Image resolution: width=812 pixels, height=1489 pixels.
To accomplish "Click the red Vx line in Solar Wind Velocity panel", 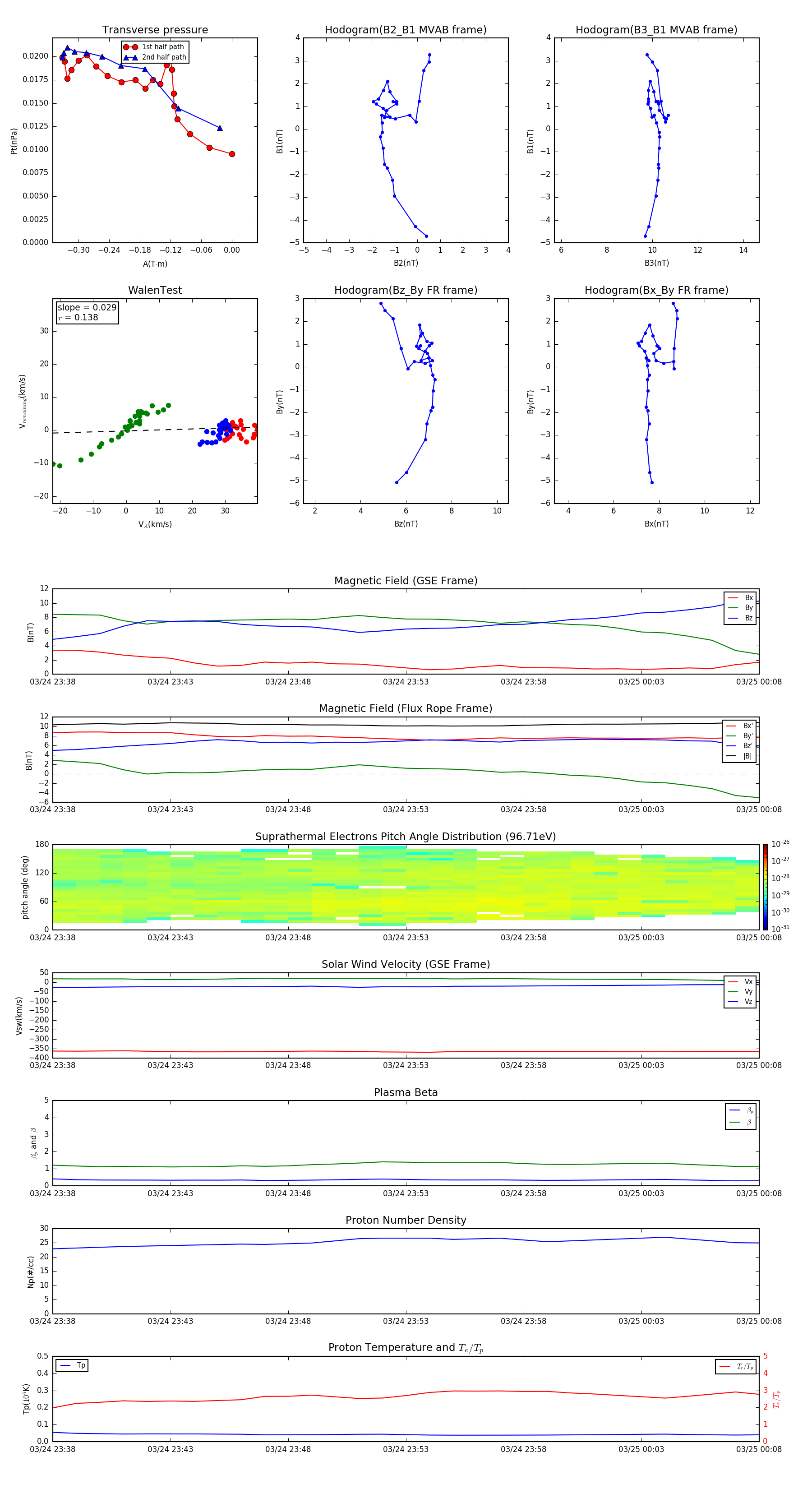I will click(406, 1051).
